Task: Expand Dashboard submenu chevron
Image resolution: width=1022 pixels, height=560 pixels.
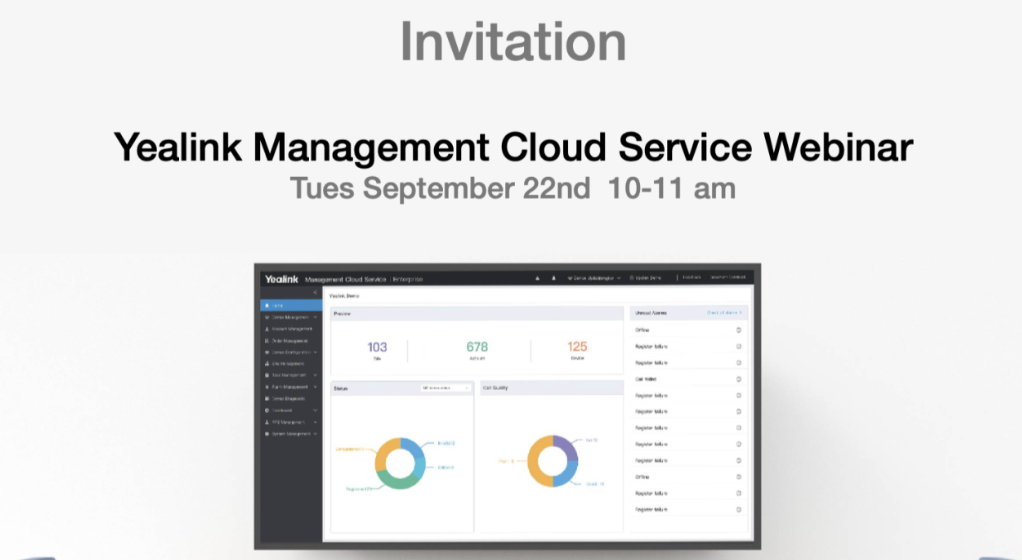Action: point(315,411)
